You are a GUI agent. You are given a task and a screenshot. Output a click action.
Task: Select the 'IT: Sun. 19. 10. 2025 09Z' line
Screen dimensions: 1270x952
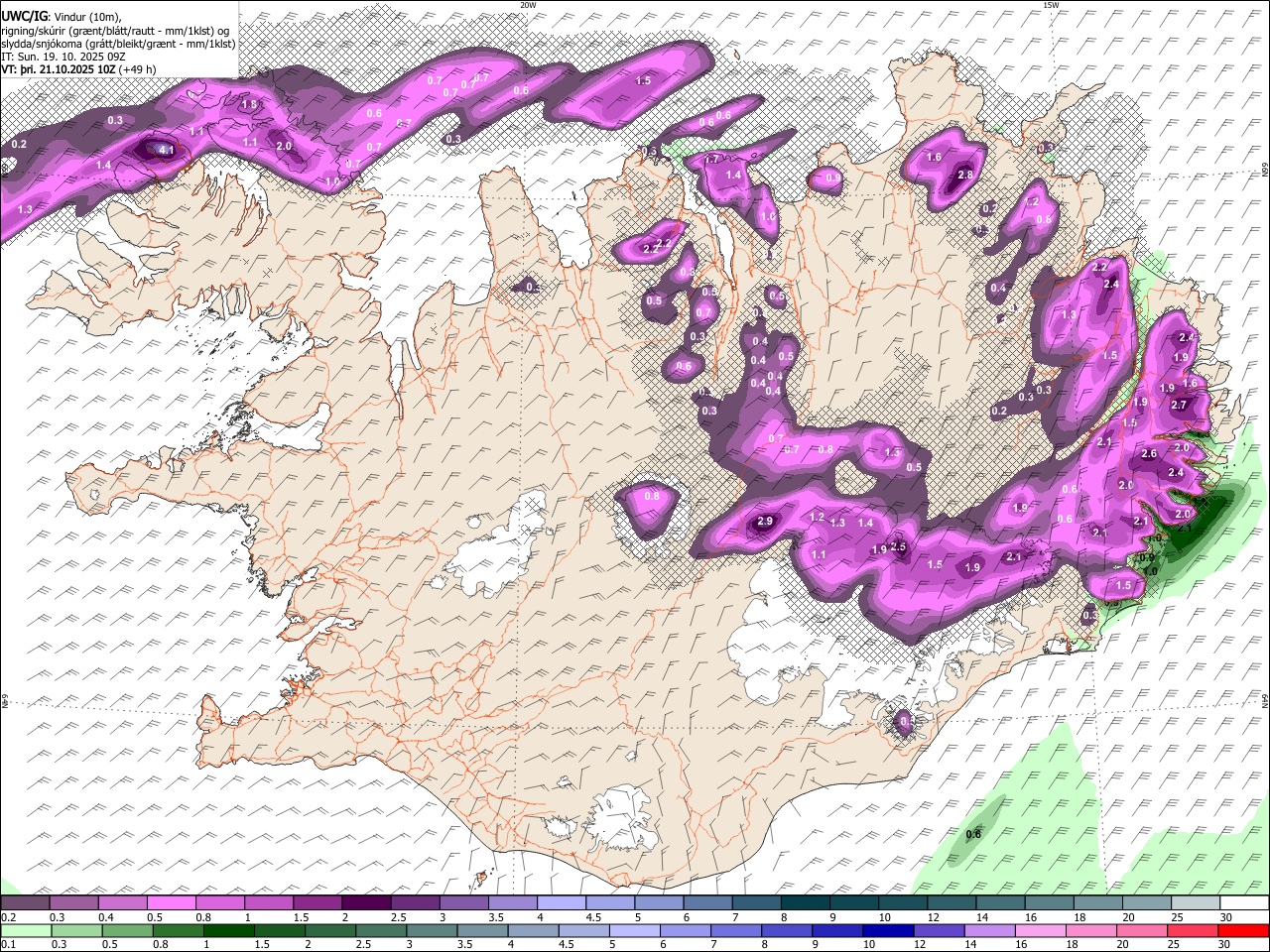(x=63, y=58)
